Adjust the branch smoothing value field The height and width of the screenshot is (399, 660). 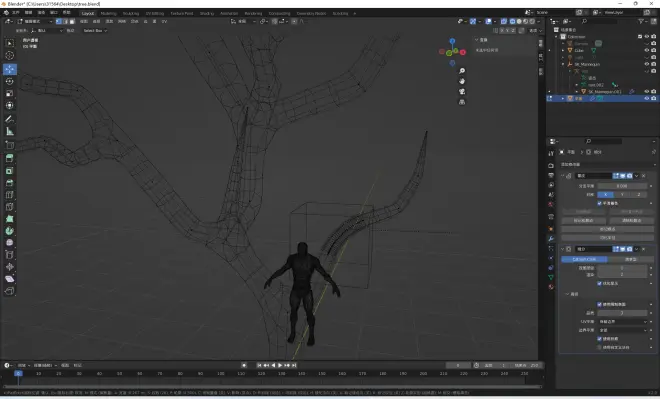pyautogui.click(x=622, y=186)
